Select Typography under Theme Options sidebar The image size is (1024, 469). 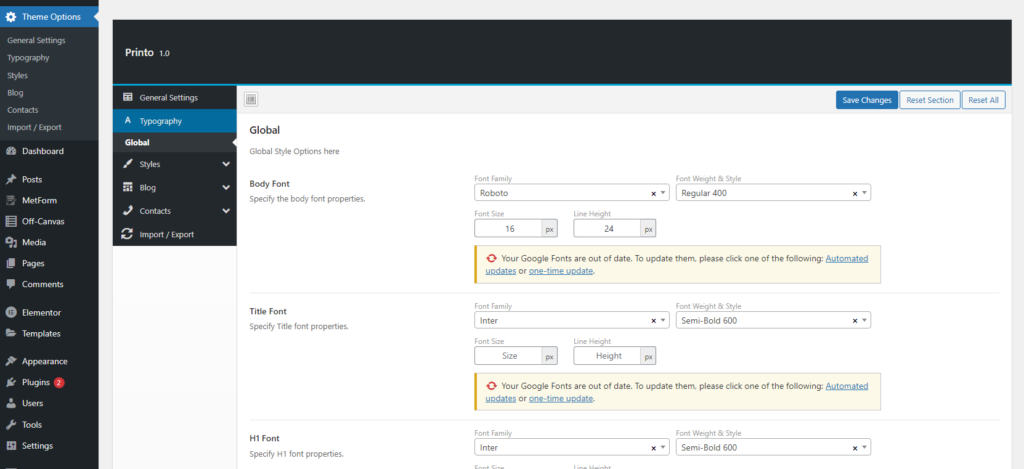point(28,58)
